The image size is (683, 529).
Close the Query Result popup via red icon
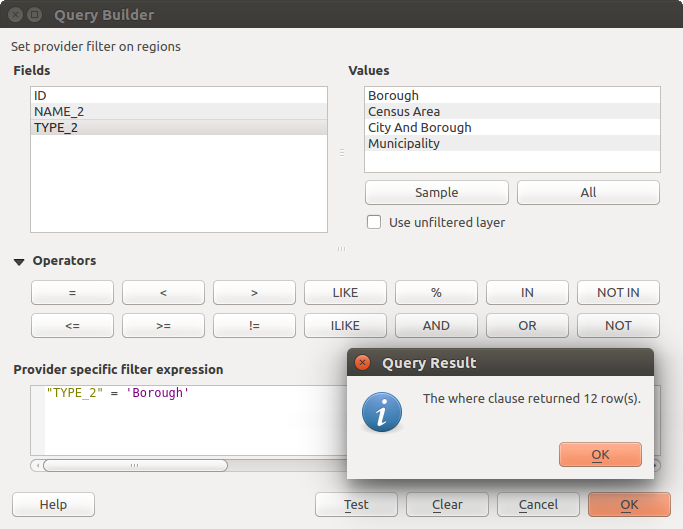[x=363, y=363]
